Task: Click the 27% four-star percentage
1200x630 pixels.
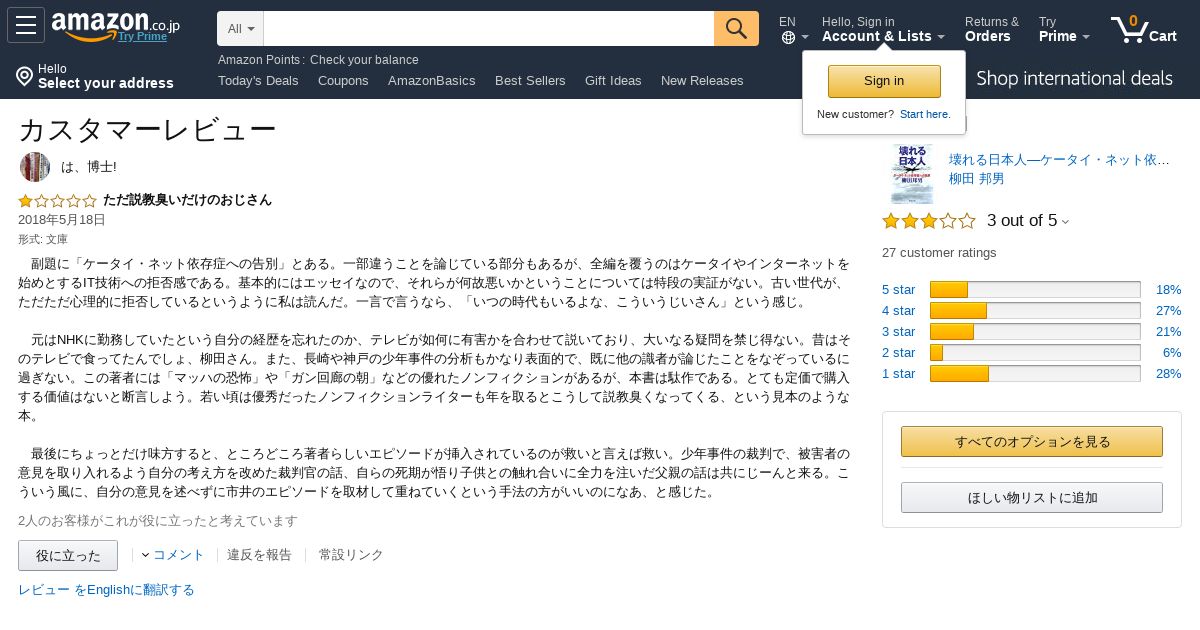Action: [x=1168, y=311]
